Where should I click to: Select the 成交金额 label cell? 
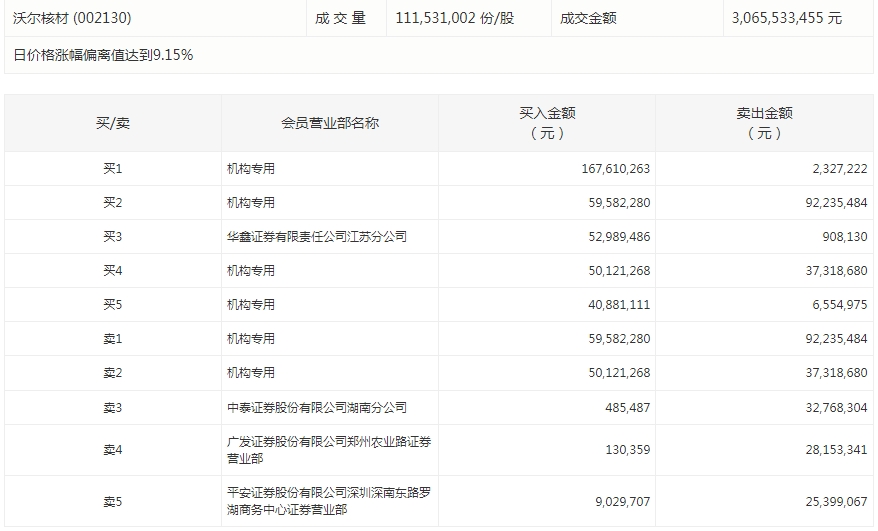coord(588,18)
